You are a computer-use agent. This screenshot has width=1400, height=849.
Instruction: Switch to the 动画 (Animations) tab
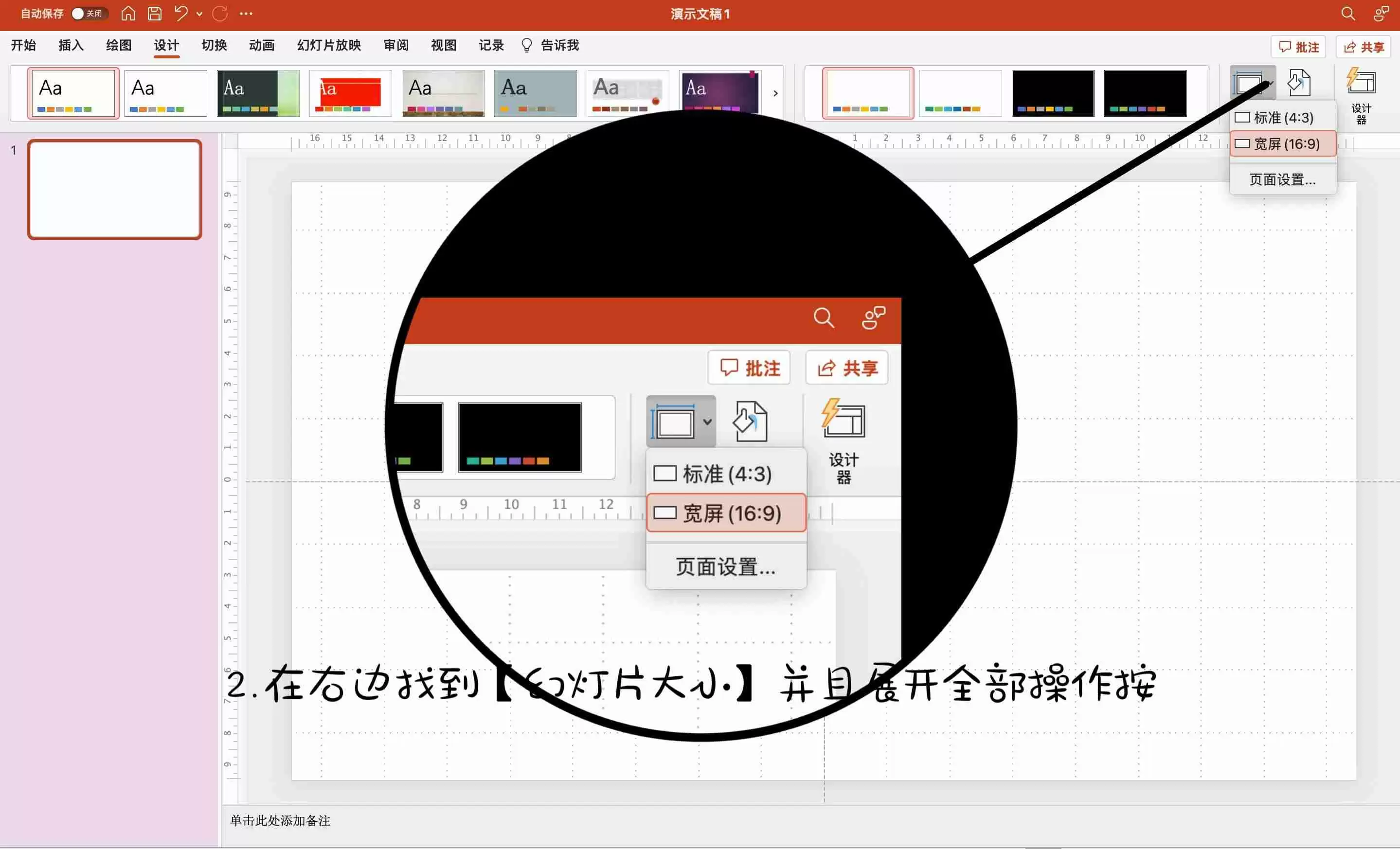261,45
